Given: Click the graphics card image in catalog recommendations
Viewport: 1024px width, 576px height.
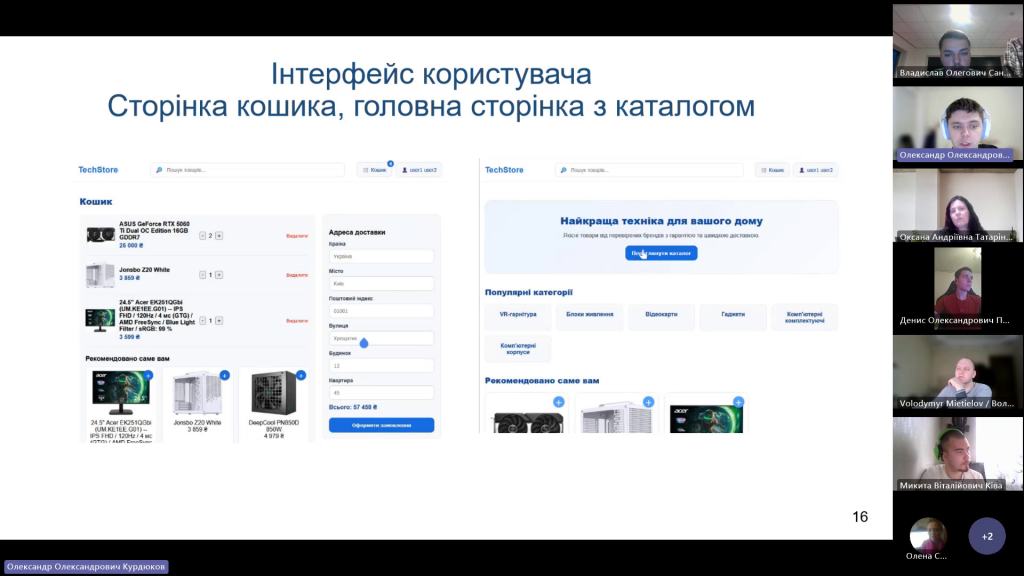Looking at the screenshot, I should coord(528,421).
